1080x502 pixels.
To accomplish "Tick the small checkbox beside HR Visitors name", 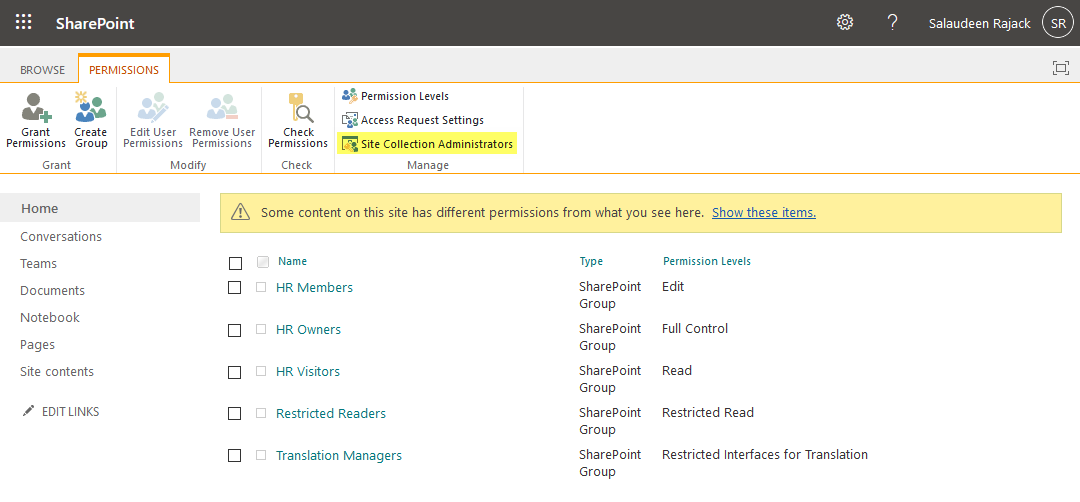I will tap(261, 371).
